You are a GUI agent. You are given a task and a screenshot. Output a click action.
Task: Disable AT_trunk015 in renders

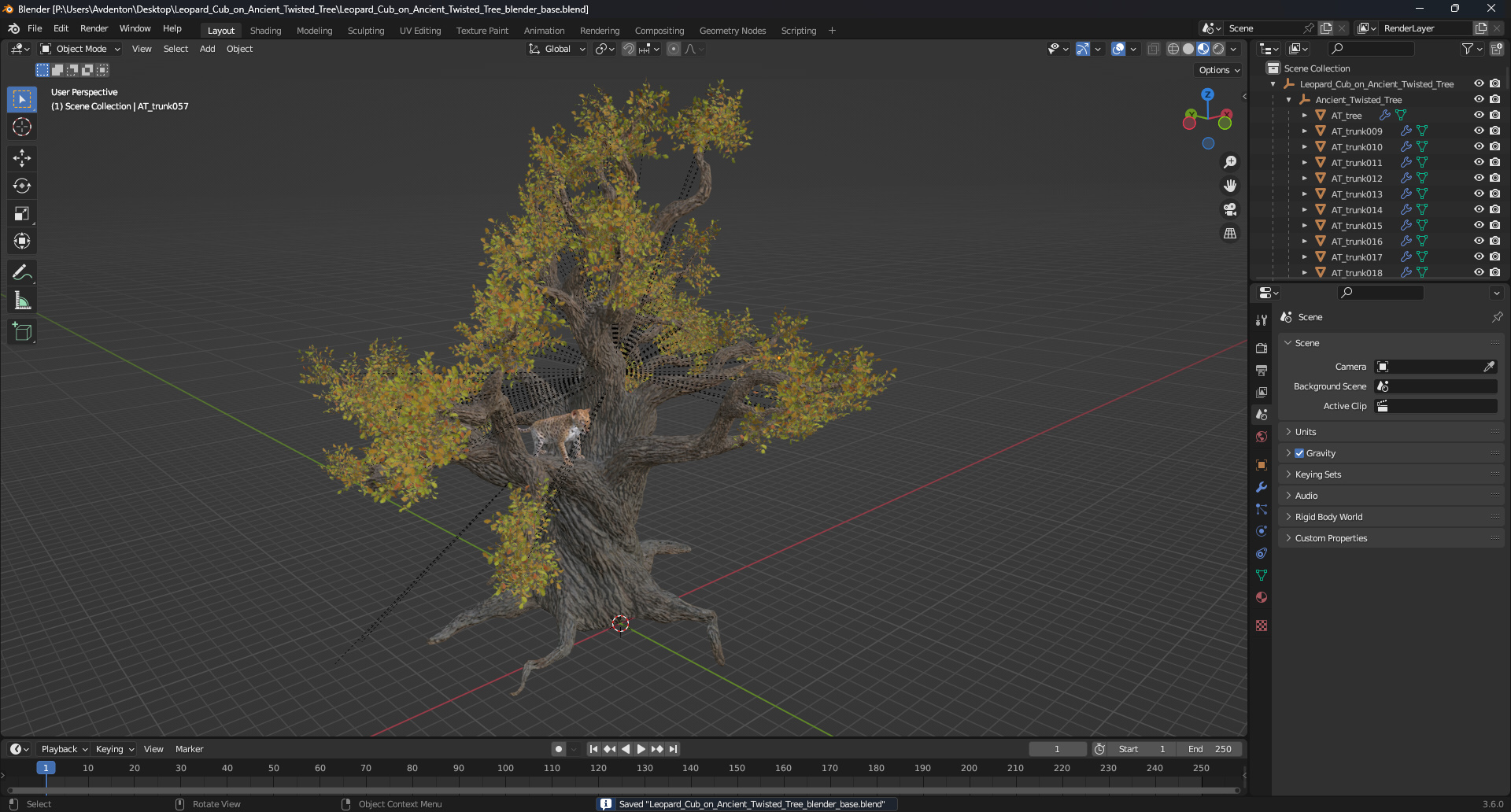point(1494,225)
